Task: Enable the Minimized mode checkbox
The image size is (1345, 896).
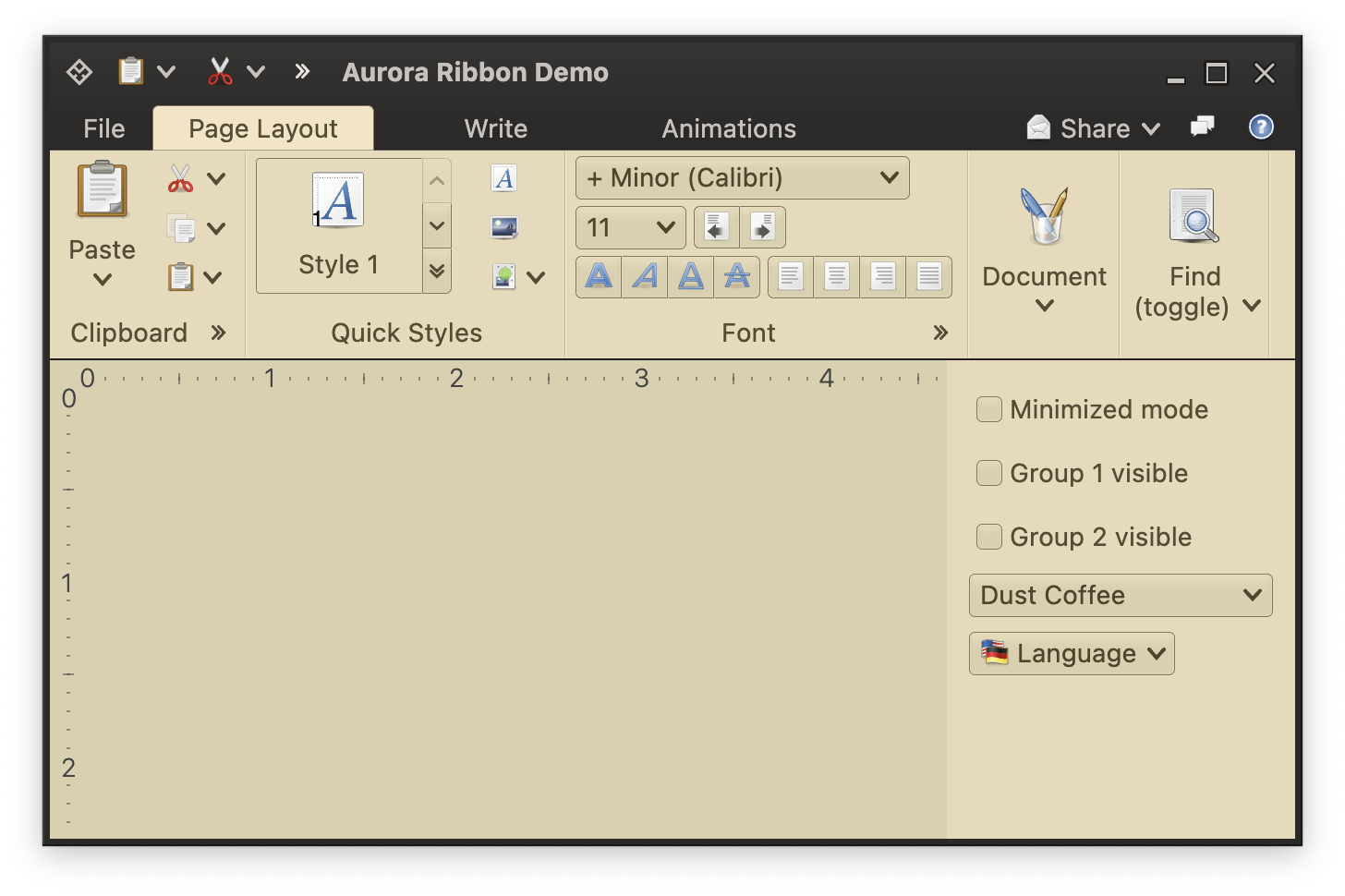Action: click(x=989, y=409)
